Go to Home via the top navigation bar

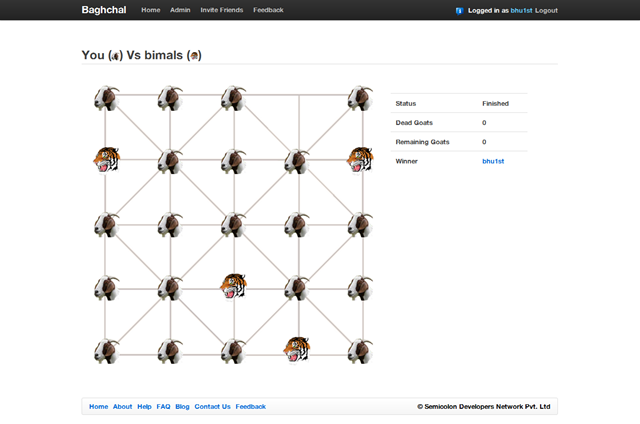[150, 10]
